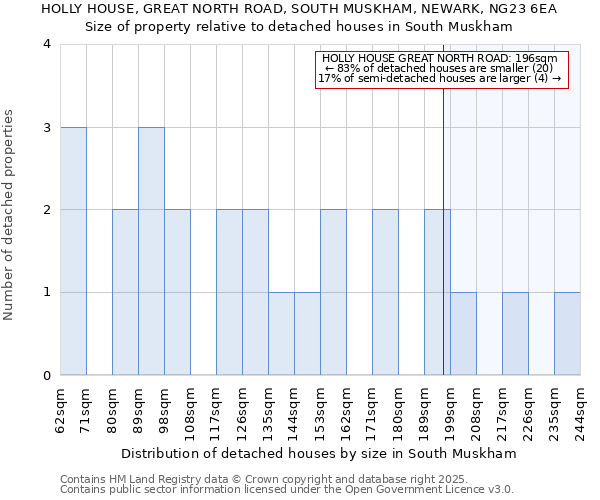
Task: Select the bar between 171sqm and 180sqm
Action: click(385, 292)
